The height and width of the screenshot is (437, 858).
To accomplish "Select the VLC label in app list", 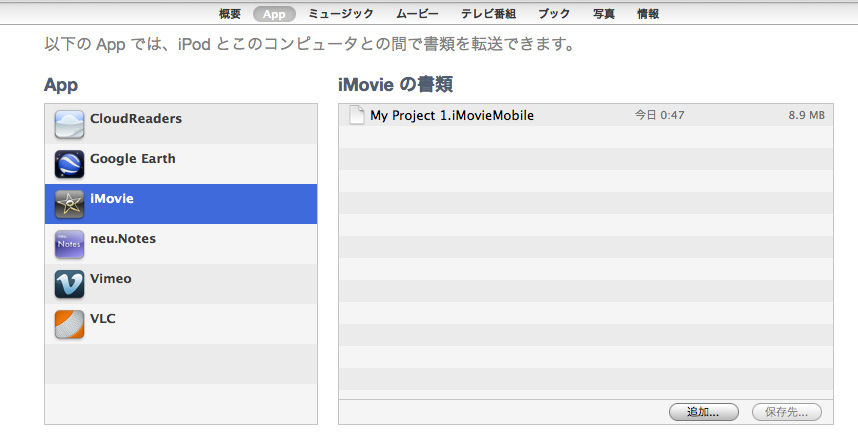I will tap(102, 318).
